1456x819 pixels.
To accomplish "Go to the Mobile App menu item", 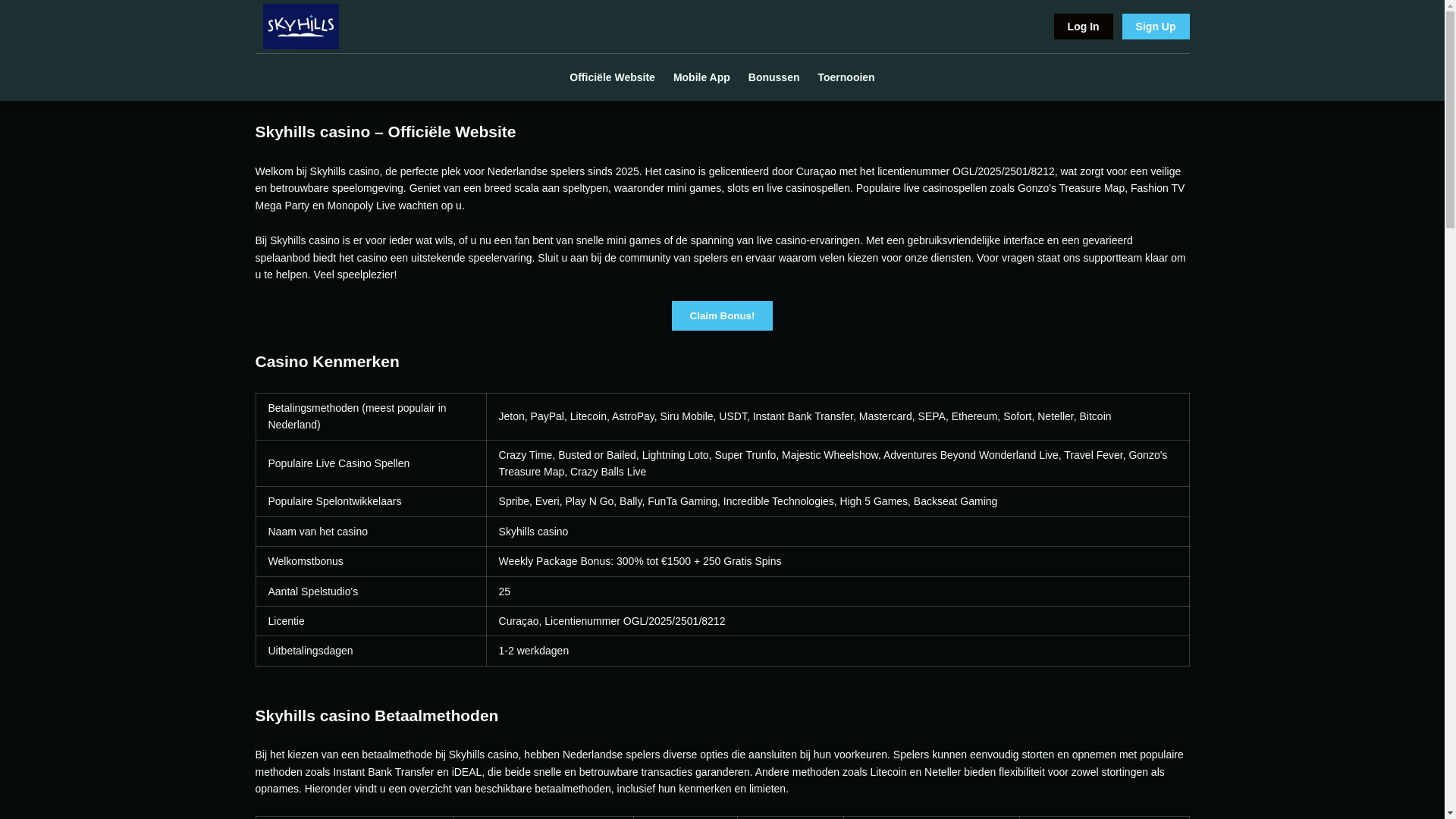I will (x=701, y=77).
